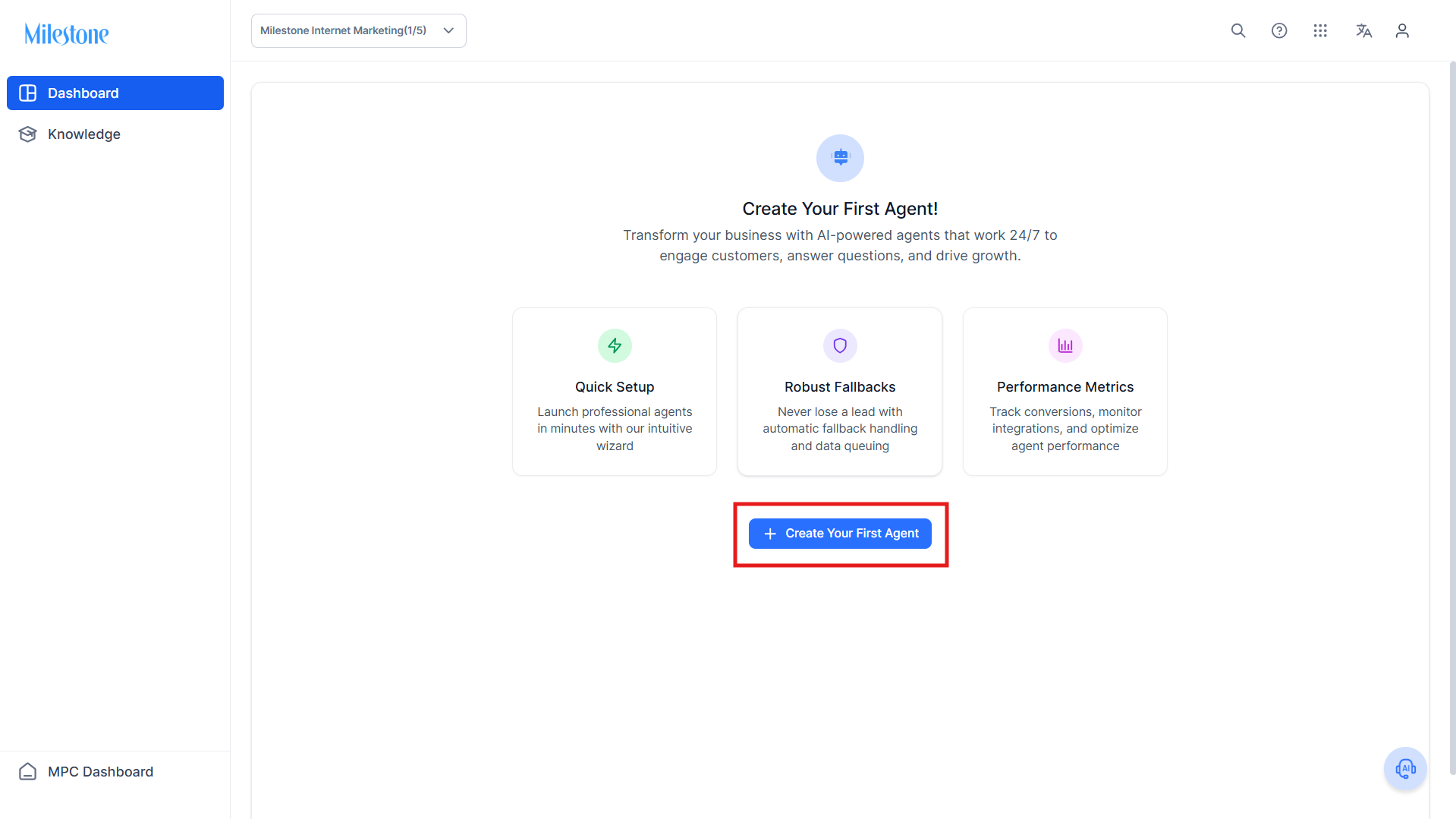Click the language translate icon
1456x819 pixels.
[1363, 30]
